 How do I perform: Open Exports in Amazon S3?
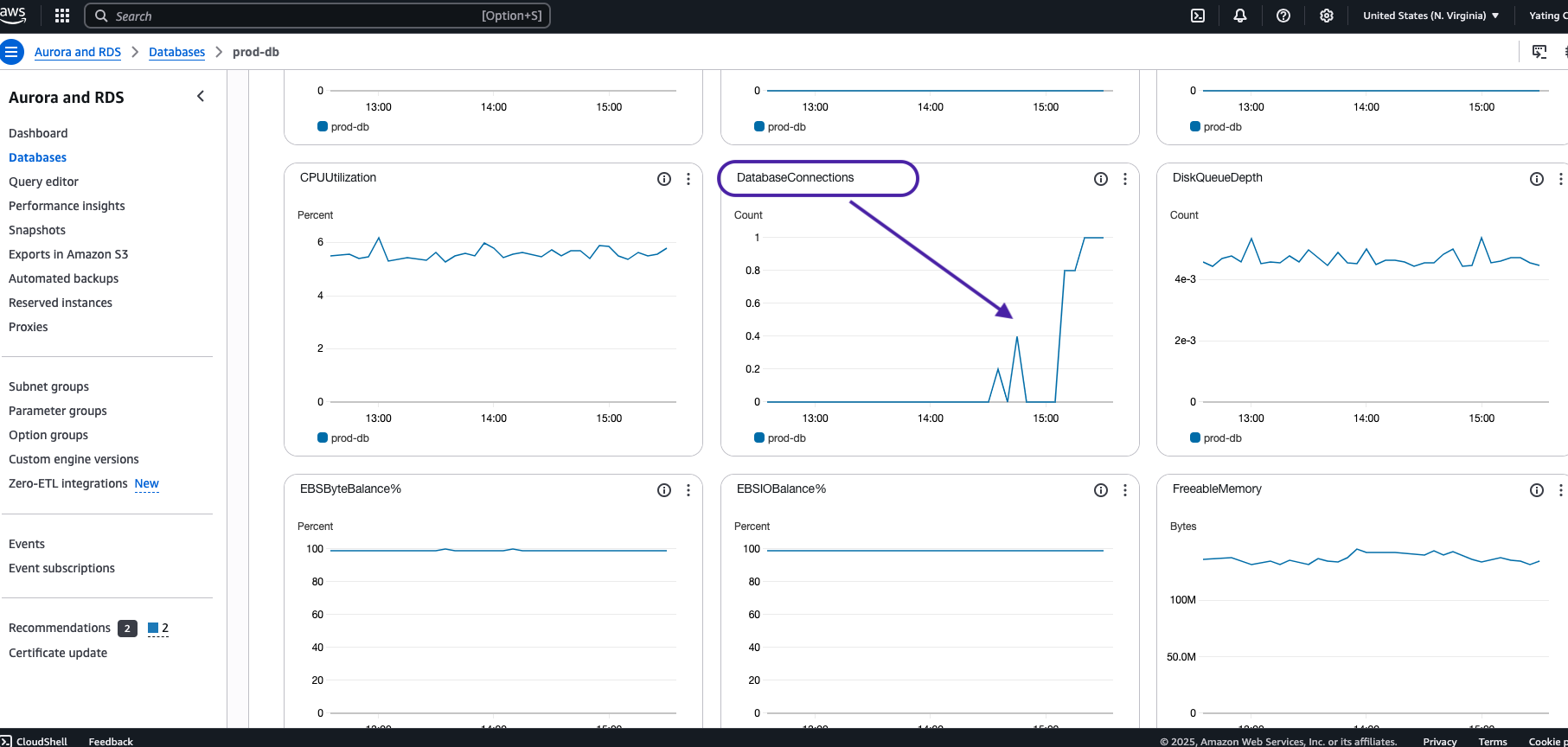[68, 254]
